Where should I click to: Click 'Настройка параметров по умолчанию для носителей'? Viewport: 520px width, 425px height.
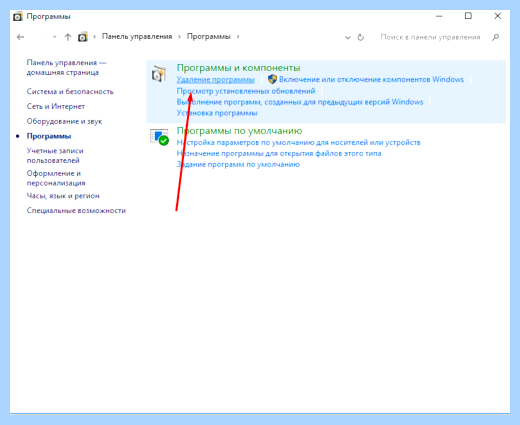tap(298, 142)
